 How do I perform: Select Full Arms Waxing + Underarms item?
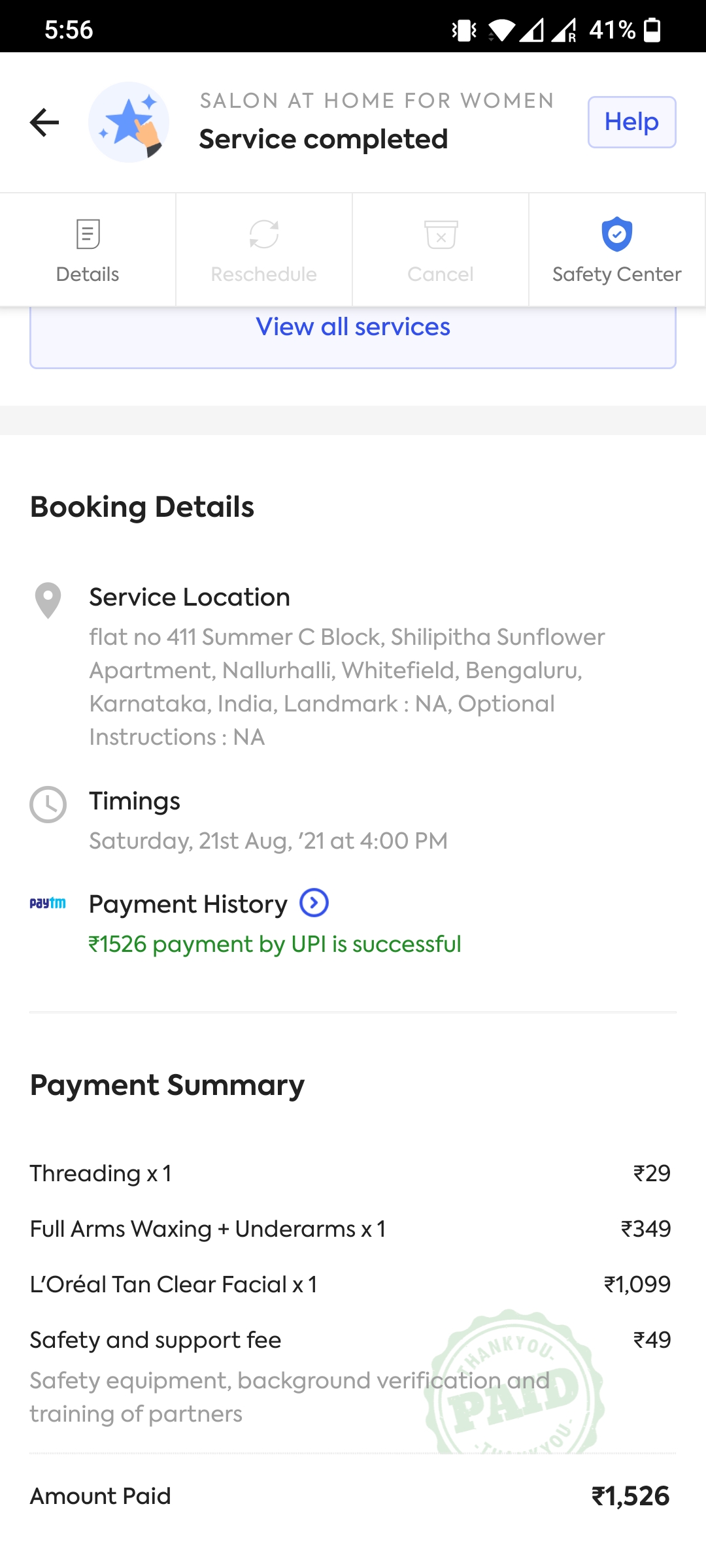pyautogui.click(x=208, y=1229)
